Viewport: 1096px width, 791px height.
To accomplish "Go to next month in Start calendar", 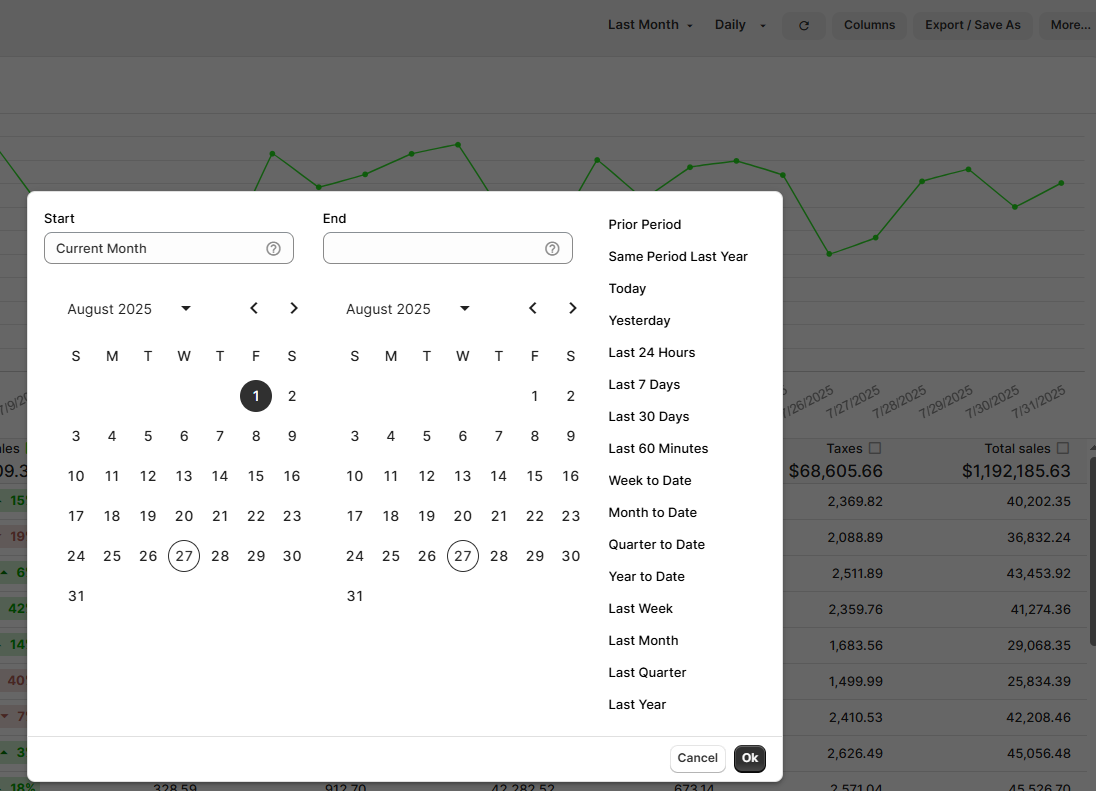I will coord(294,308).
